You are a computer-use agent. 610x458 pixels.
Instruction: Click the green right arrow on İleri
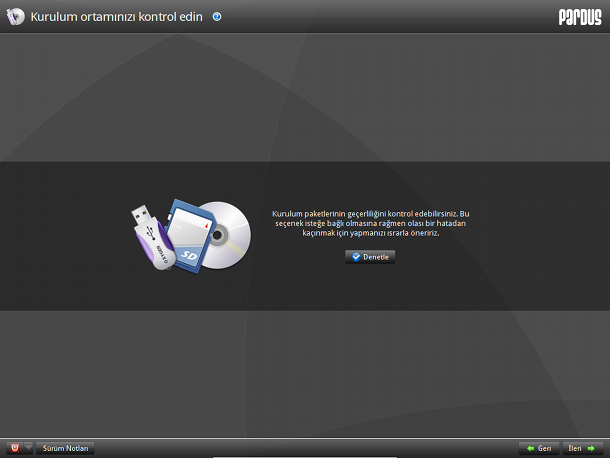(x=591, y=448)
